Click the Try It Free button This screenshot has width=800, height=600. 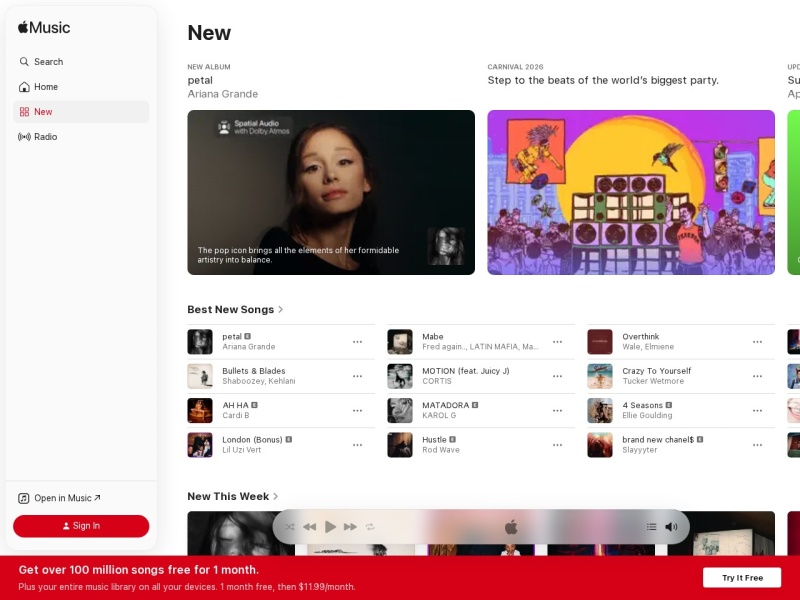point(742,578)
